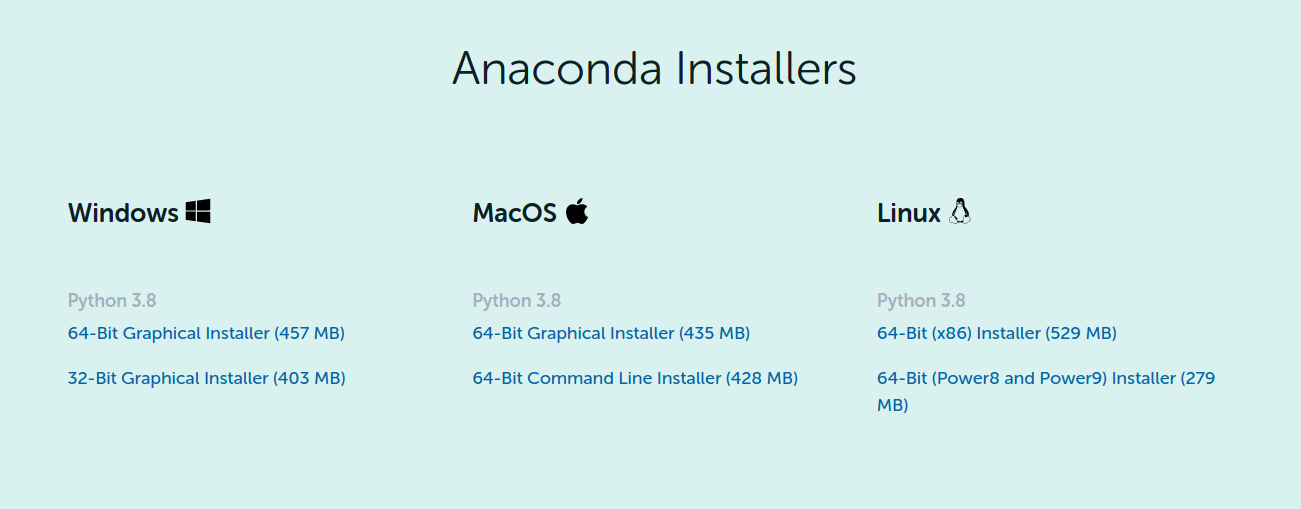The width and height of the screenshot is (1301, 509).
Task: Click the '(529 MB)' size in Linux link
Action: click(1081, 333)
